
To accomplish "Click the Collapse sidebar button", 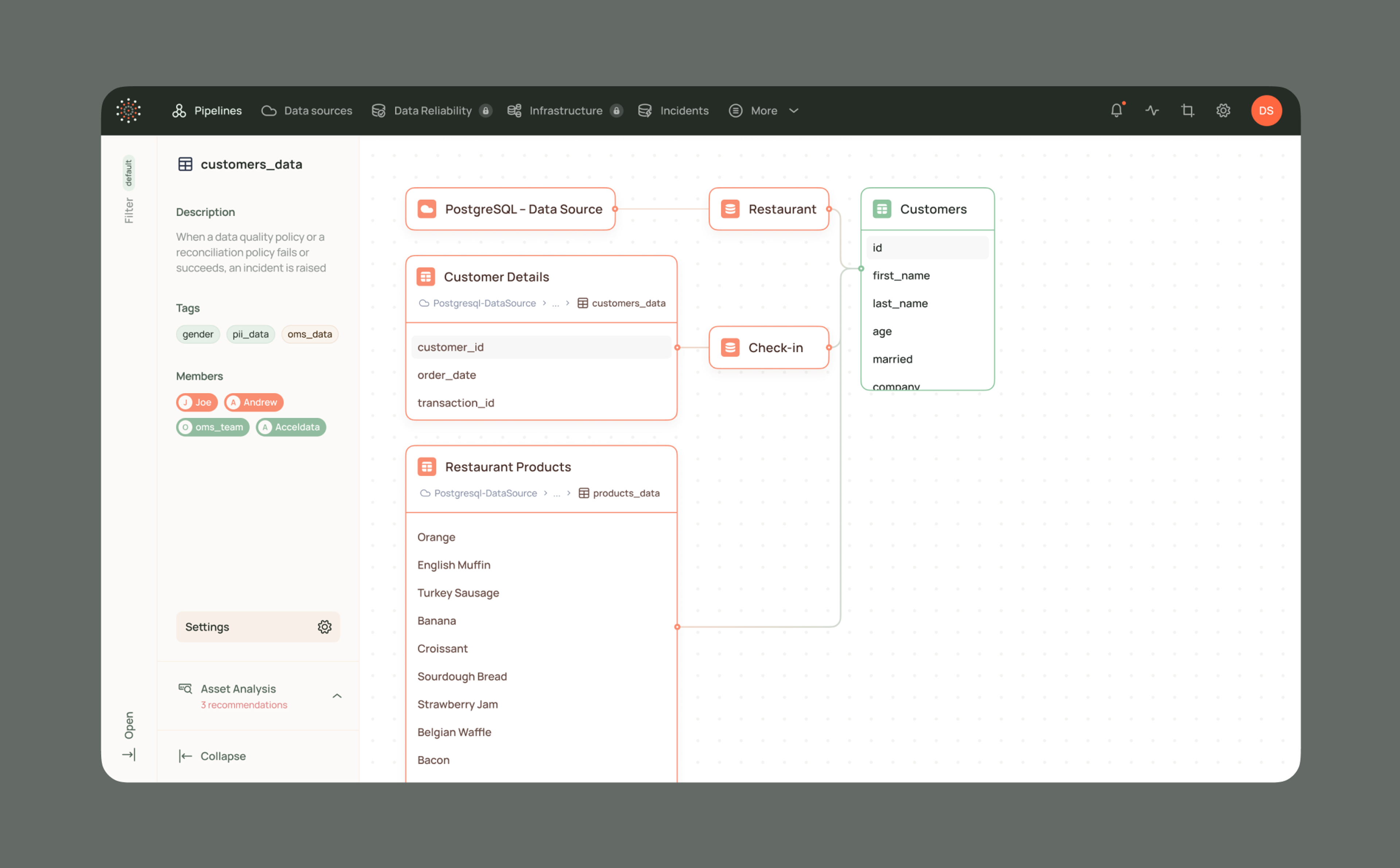I will tap(212, 756).
